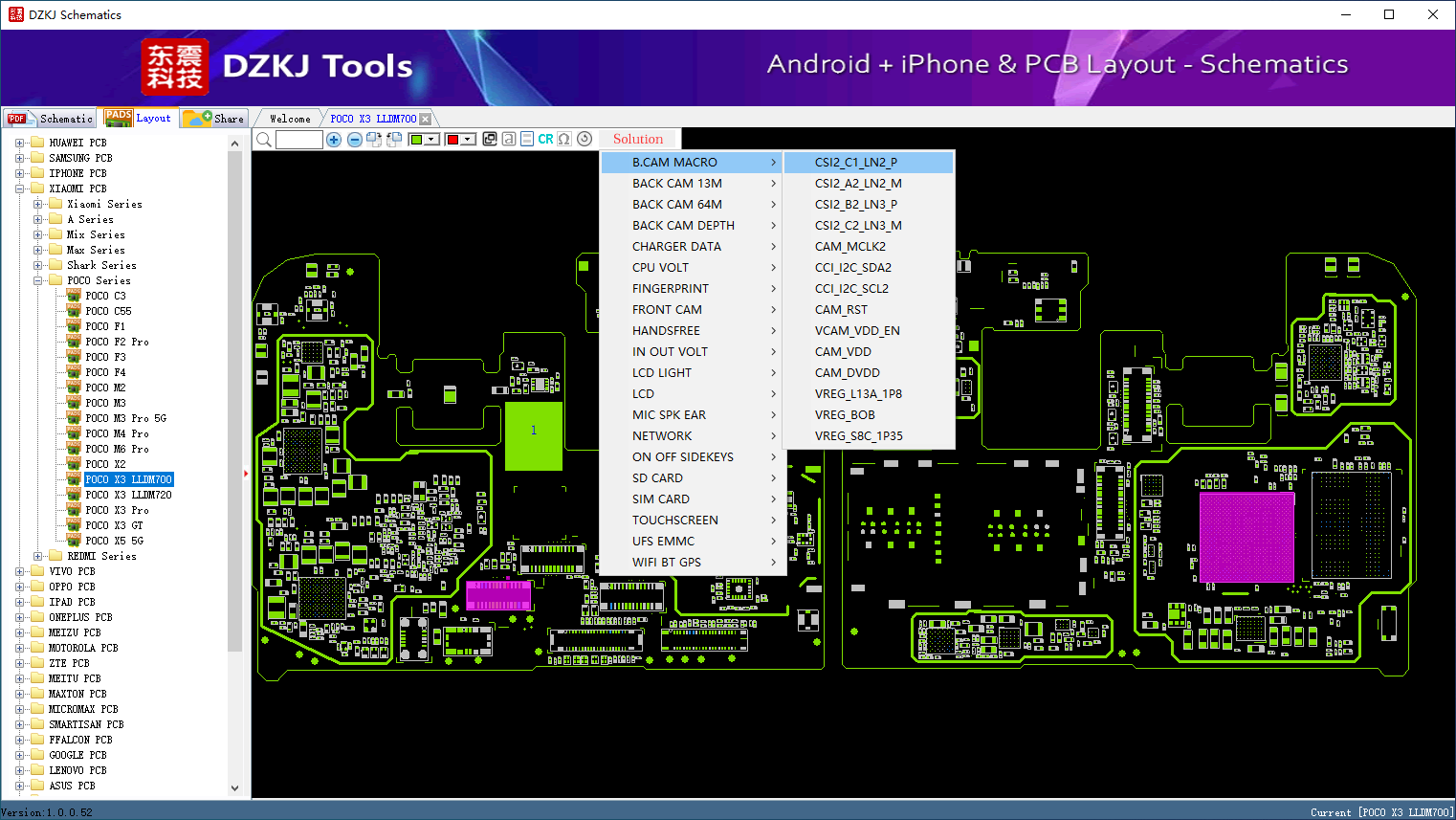The image size is (1456, 820).
Task: Select the LENOVO PCB tree item
Action: pyautogui.click(x=77, y=770)
